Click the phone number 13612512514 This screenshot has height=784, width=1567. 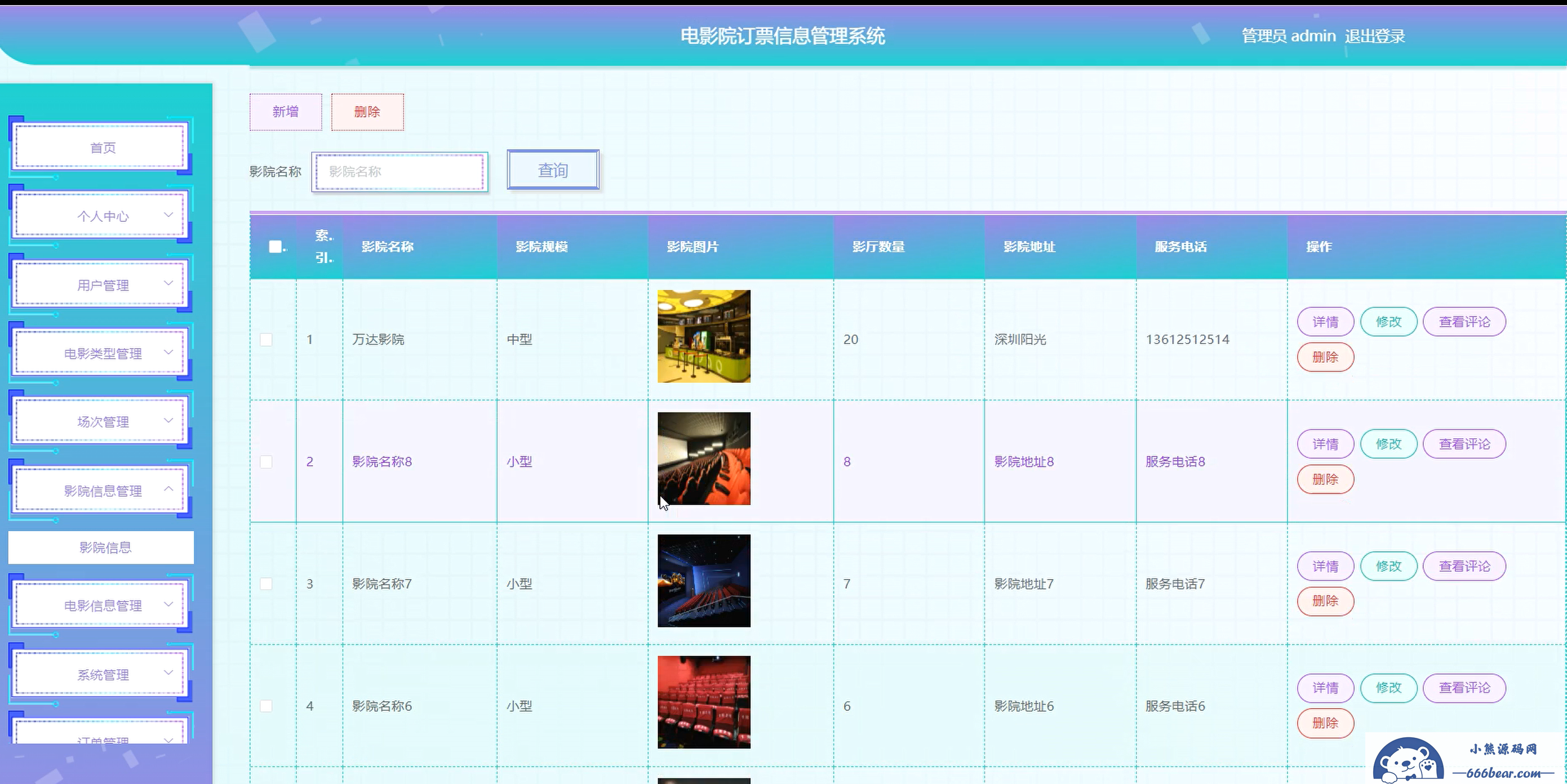click(1187, 340)
